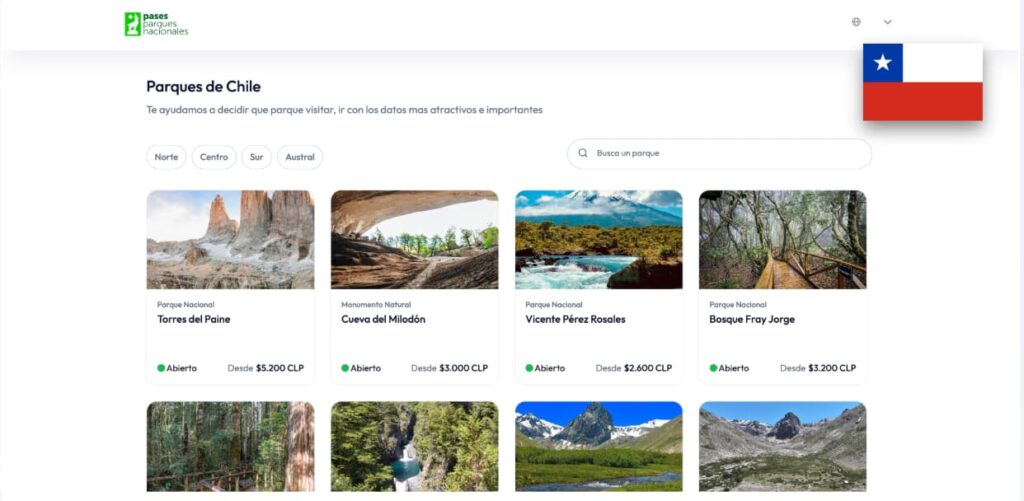Click Torres del Paine green Abierto dot
The width and height of the screenshot is (1024, 501).
[x=161, y=368]
